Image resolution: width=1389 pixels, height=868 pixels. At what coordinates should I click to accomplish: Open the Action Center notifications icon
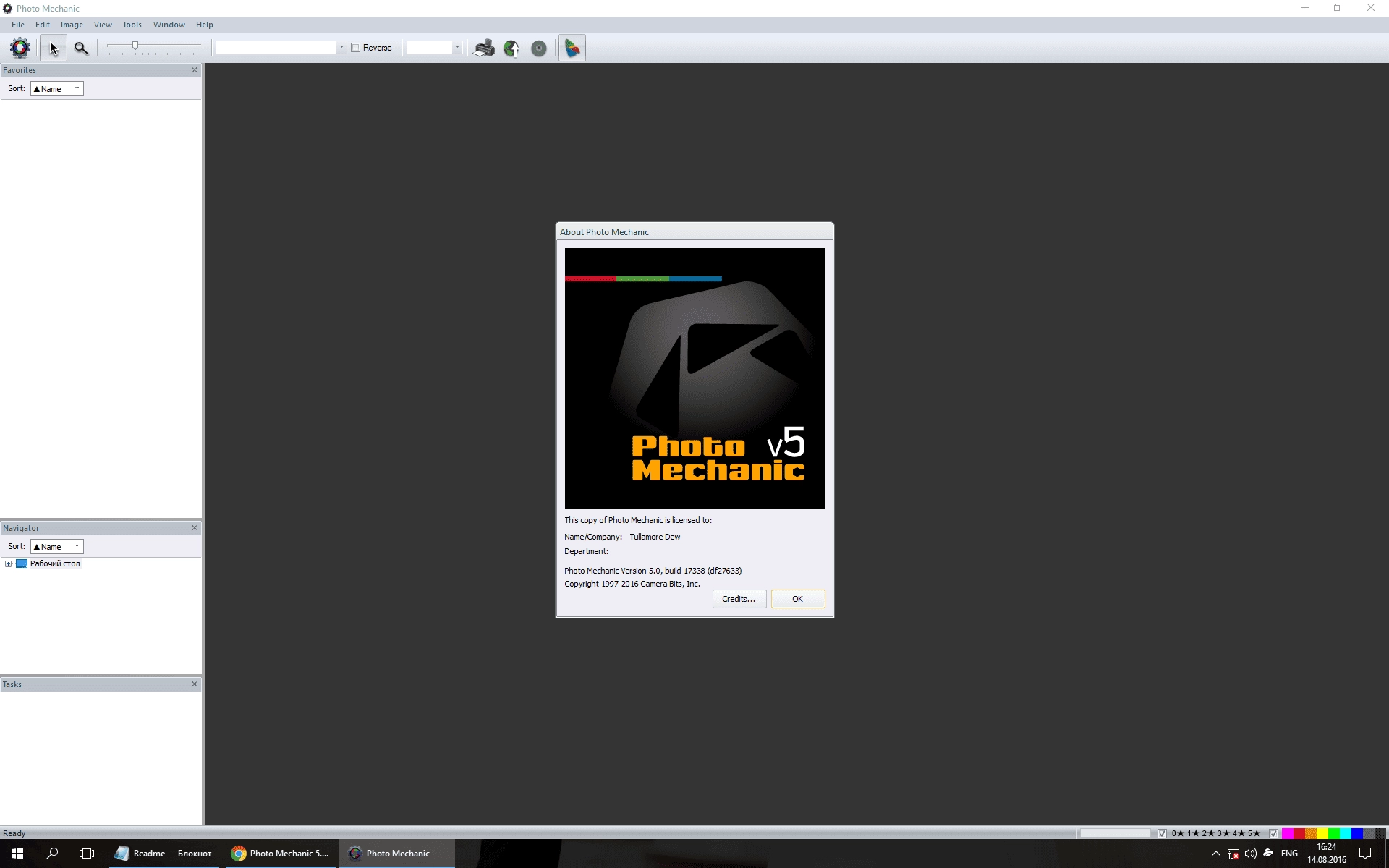[x=1365, y=854]
